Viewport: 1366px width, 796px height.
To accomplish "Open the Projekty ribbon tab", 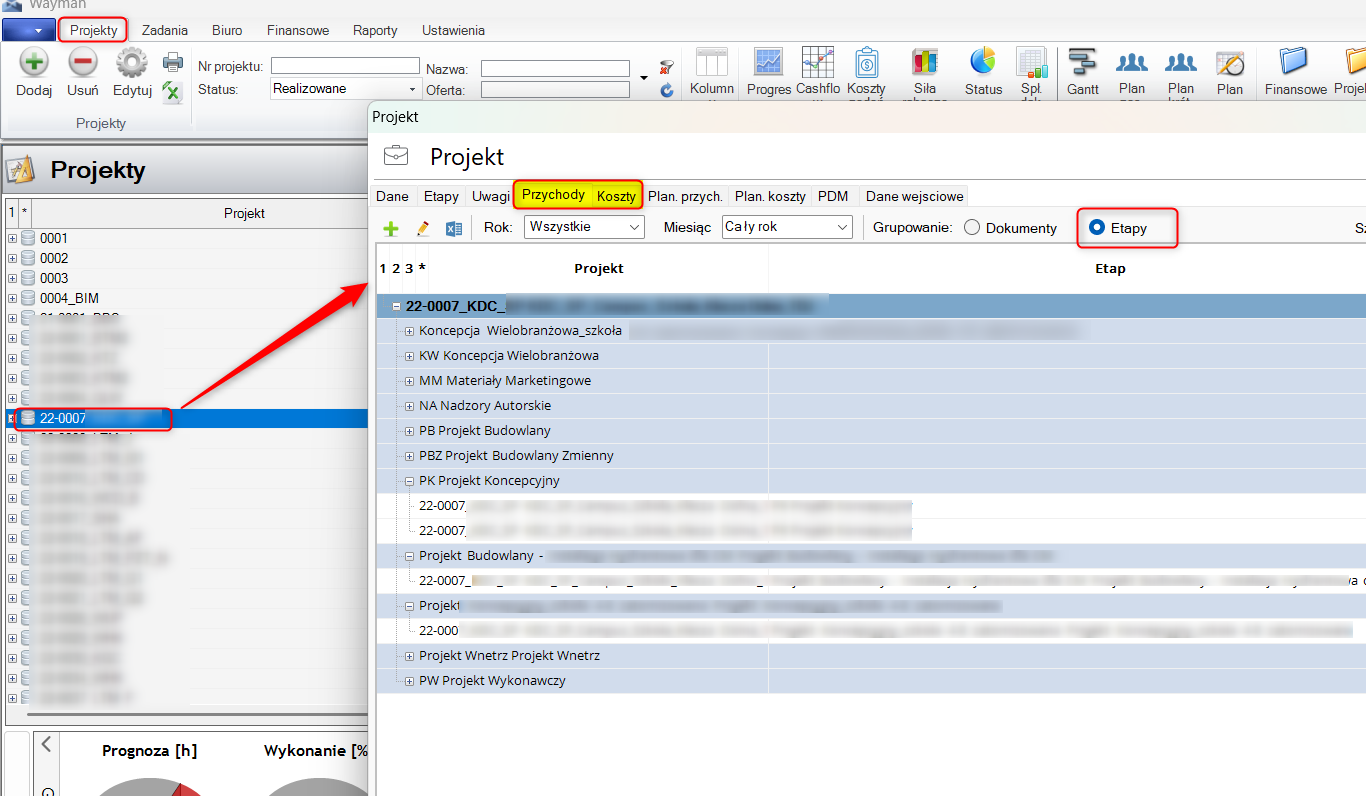I will pos(93,30).
